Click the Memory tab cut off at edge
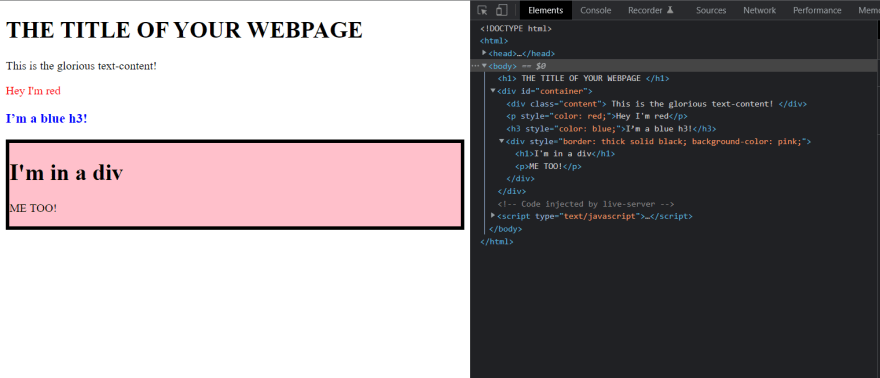This screenshot has width=880, height=378. point(869,10)
